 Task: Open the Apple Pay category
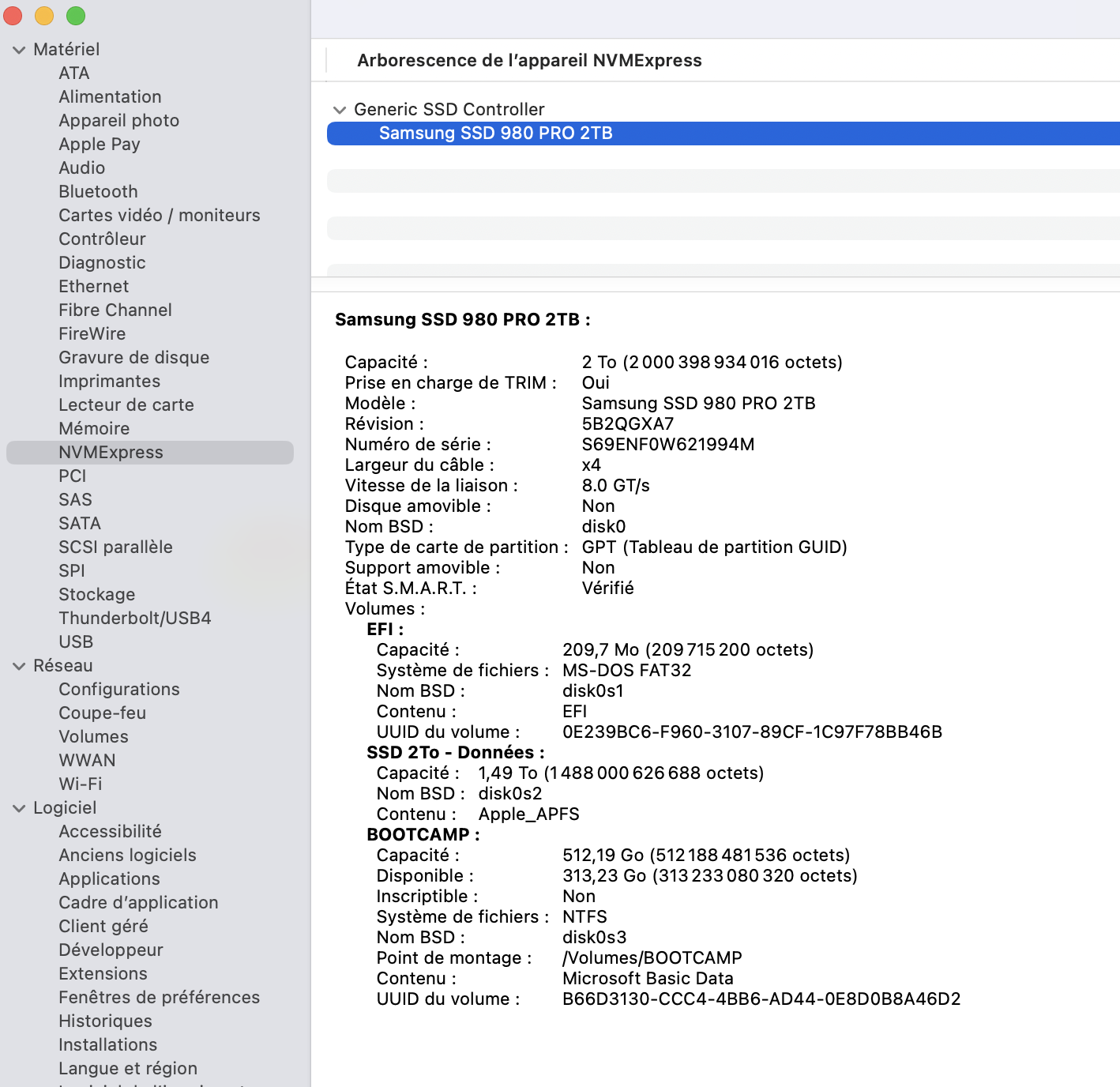click(x=100, y=144)
